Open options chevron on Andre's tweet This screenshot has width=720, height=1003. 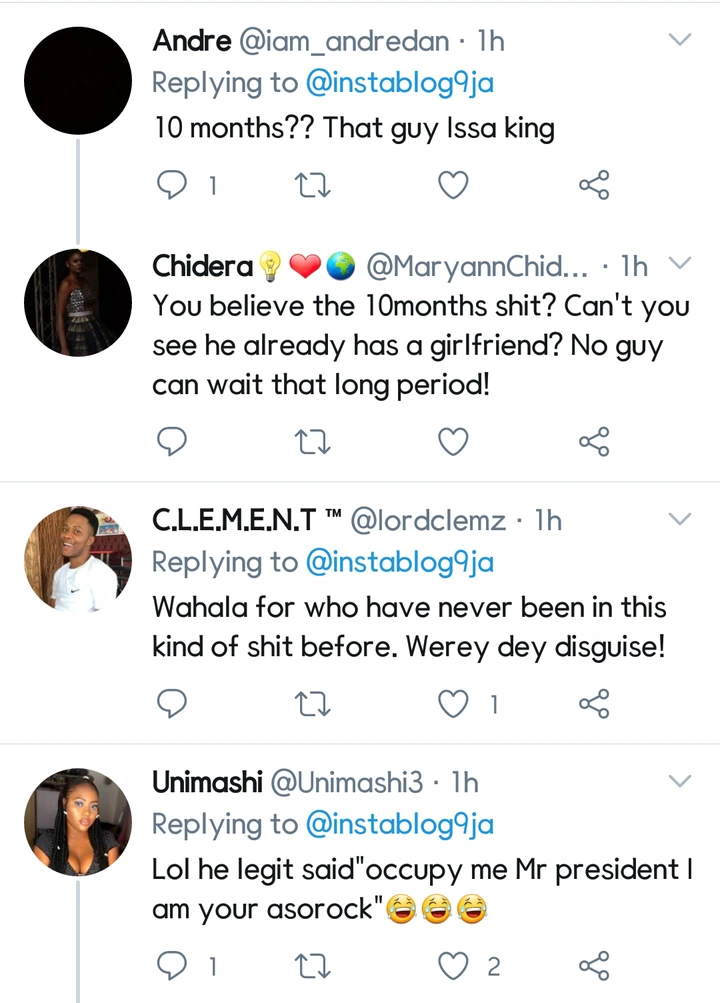pos(680,41)
